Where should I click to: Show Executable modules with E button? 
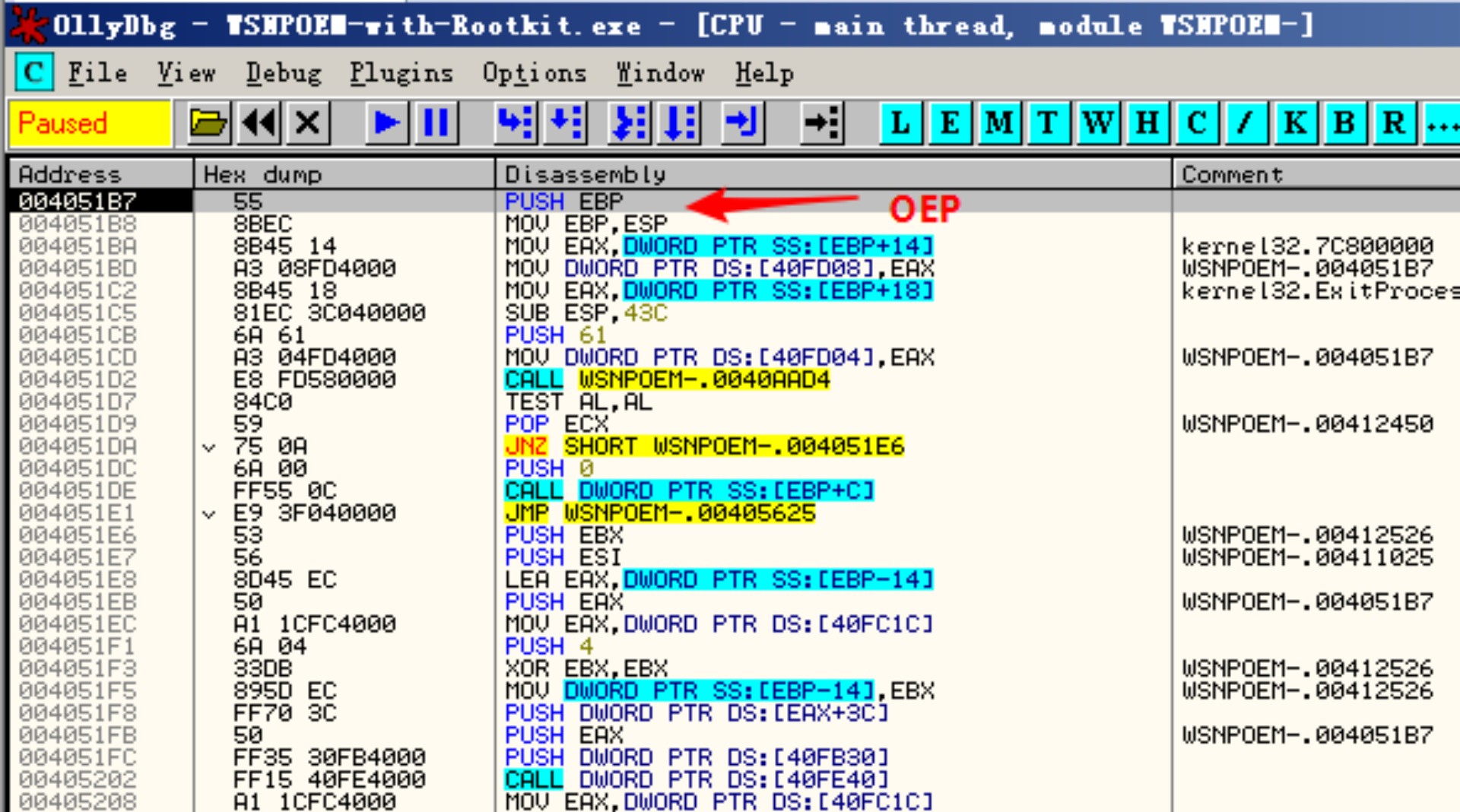[x=951, y=122]
